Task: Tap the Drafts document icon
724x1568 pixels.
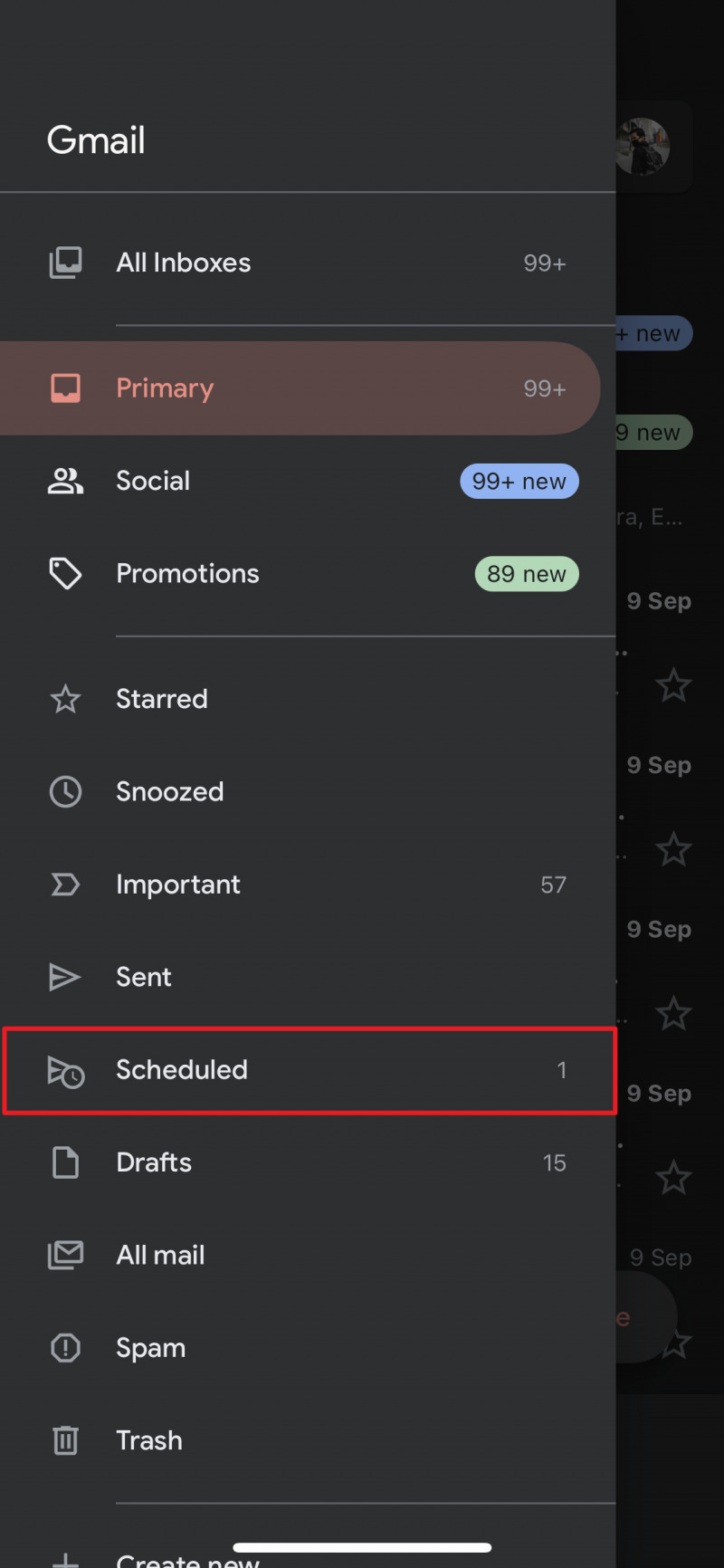Action: click(x=65, y=1162)
